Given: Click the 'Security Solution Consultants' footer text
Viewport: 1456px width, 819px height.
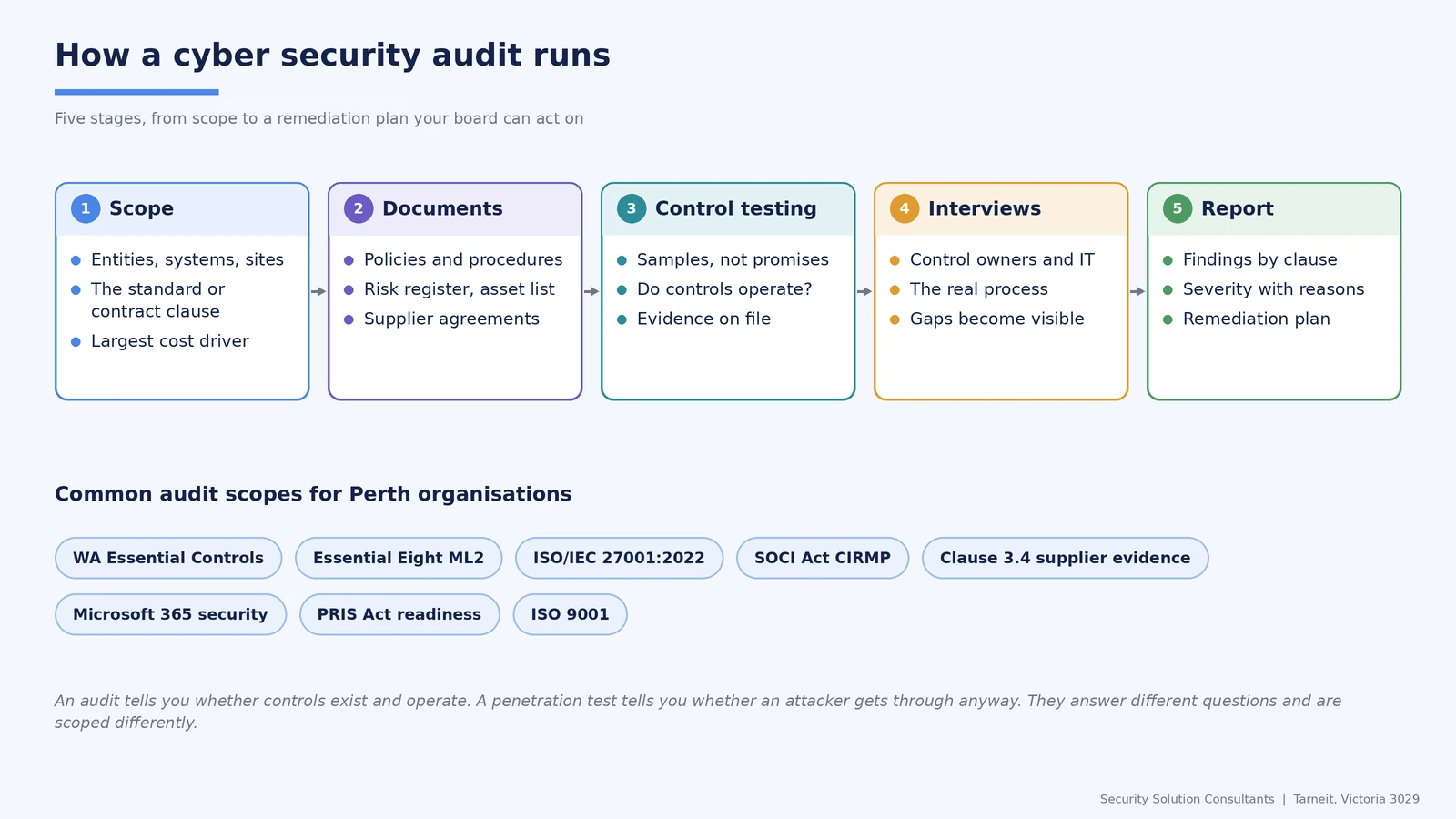Looking at the screenshot, I should coord(1187,799).
